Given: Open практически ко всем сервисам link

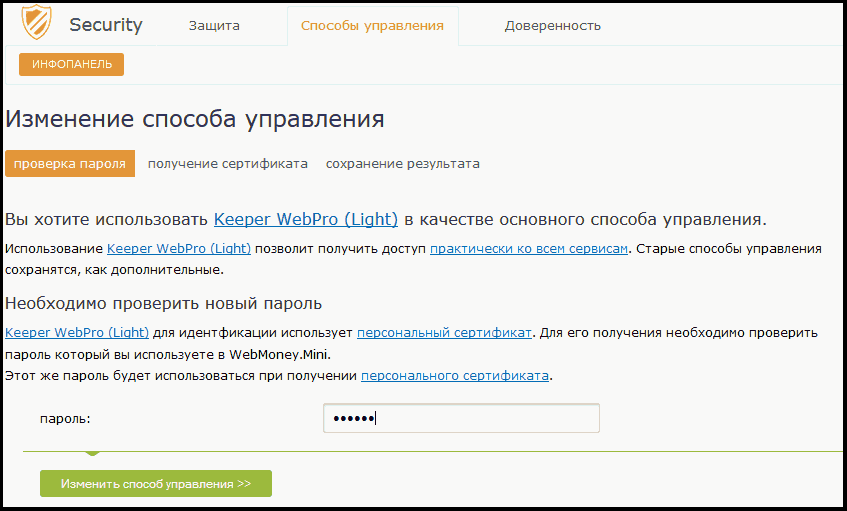Looking at the screenshot, I should click(x=529, y=248).
